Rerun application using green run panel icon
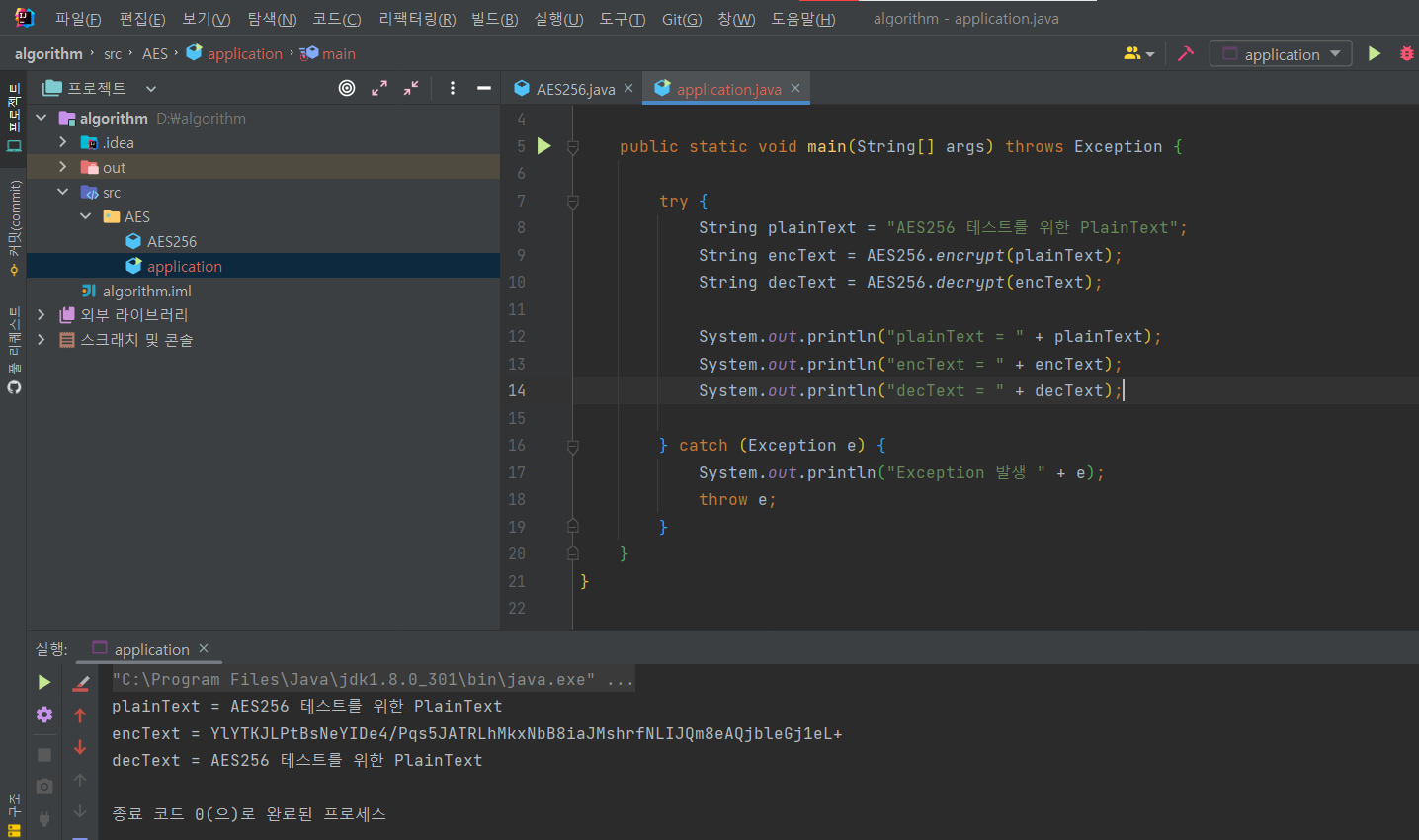This screenshot has height=840, width=1419. (x=44, y=682)
